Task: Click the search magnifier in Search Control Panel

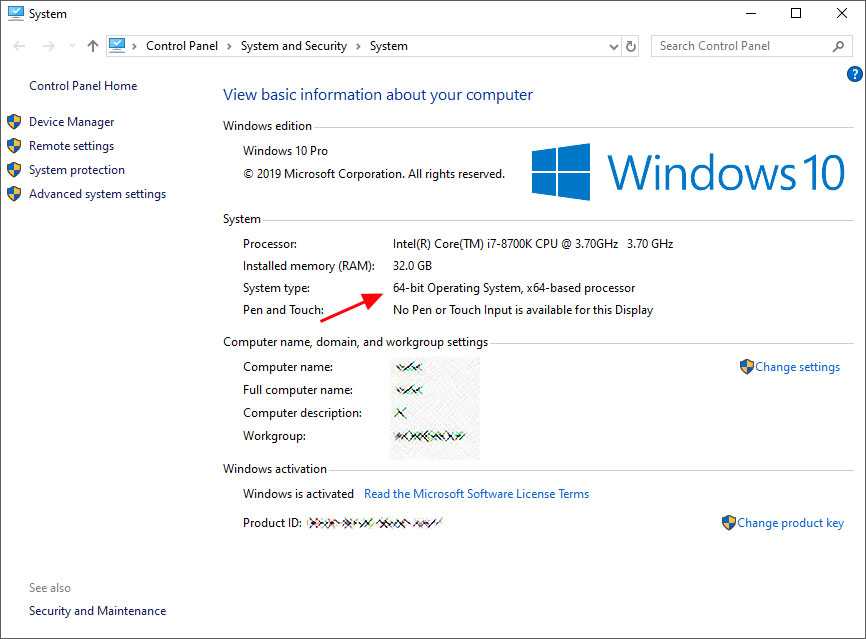Action: [838, 45]
